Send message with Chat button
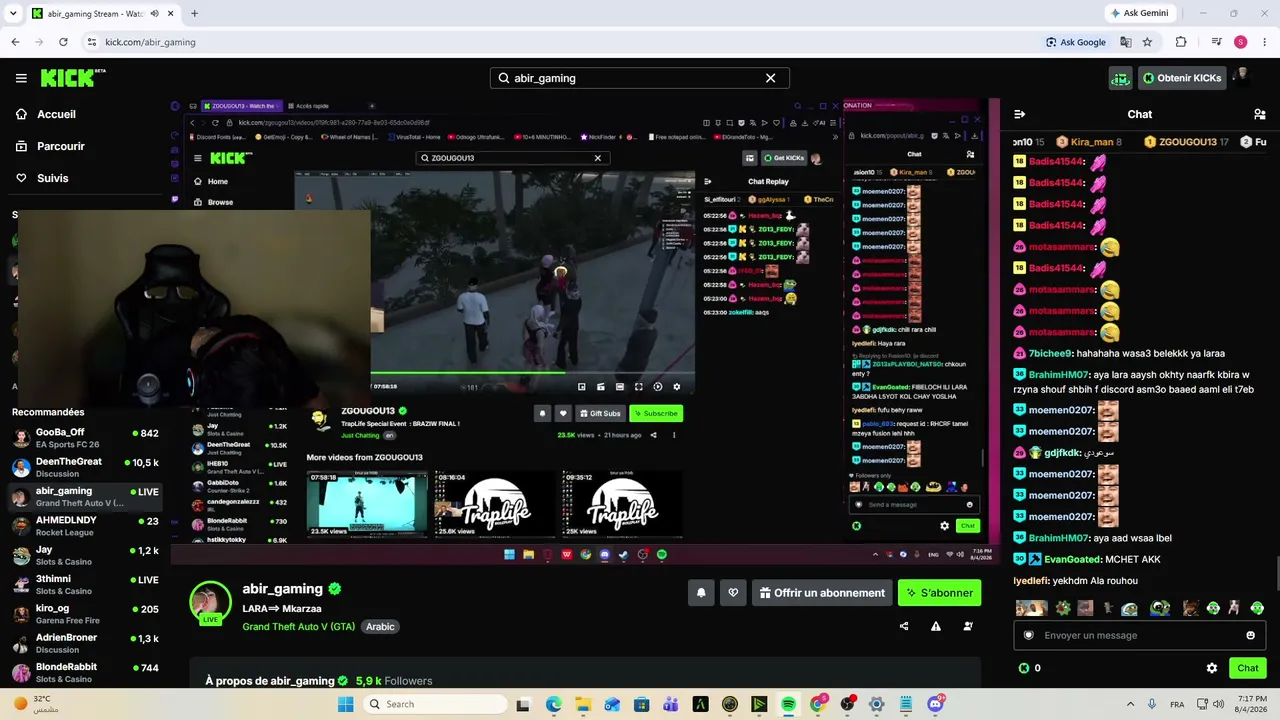Viewport: 1280px width, 720px height. point(1247,668)
